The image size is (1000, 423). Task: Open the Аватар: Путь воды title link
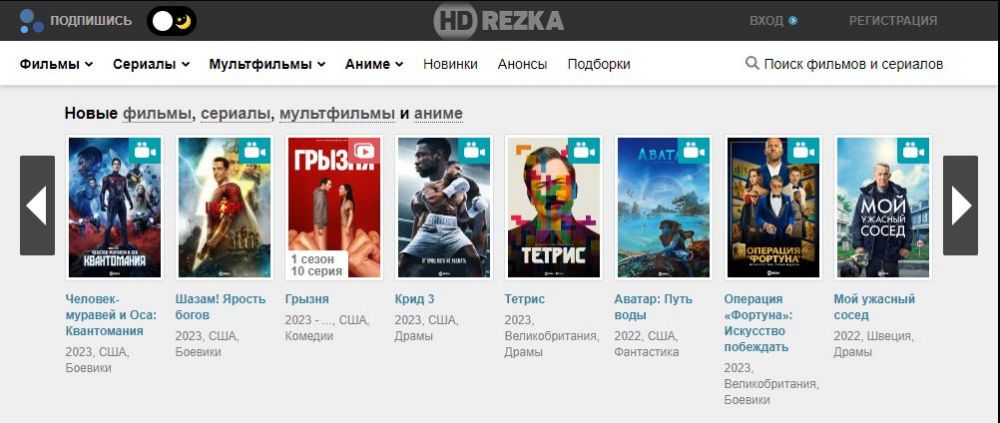[x=653, y=307]
